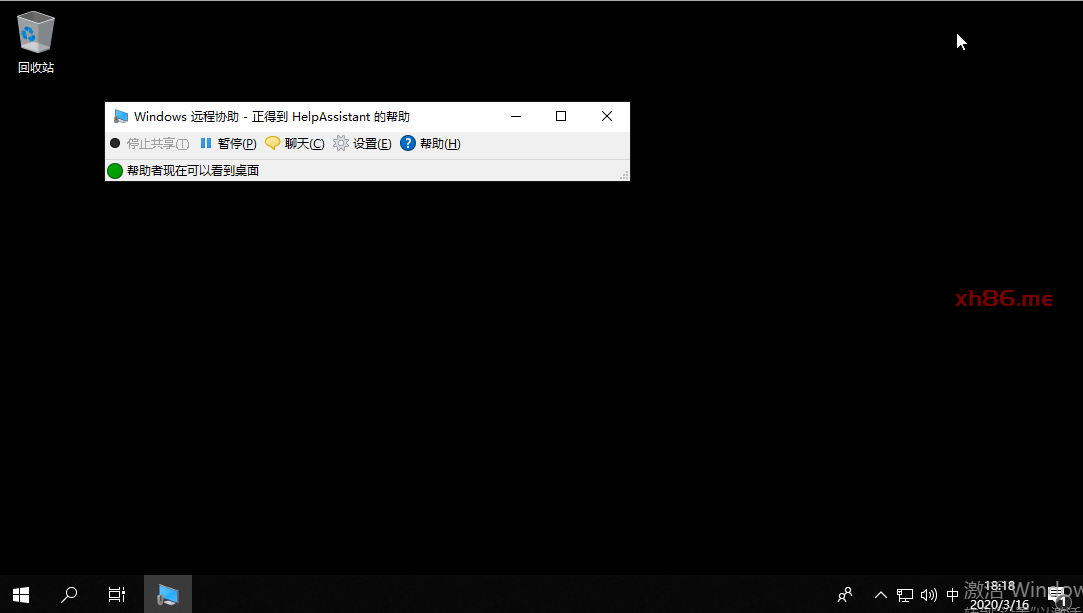Screen dimensions: 1083x613
Task: Expand hidden system tray icons chevron
Action: pos(881,595)
